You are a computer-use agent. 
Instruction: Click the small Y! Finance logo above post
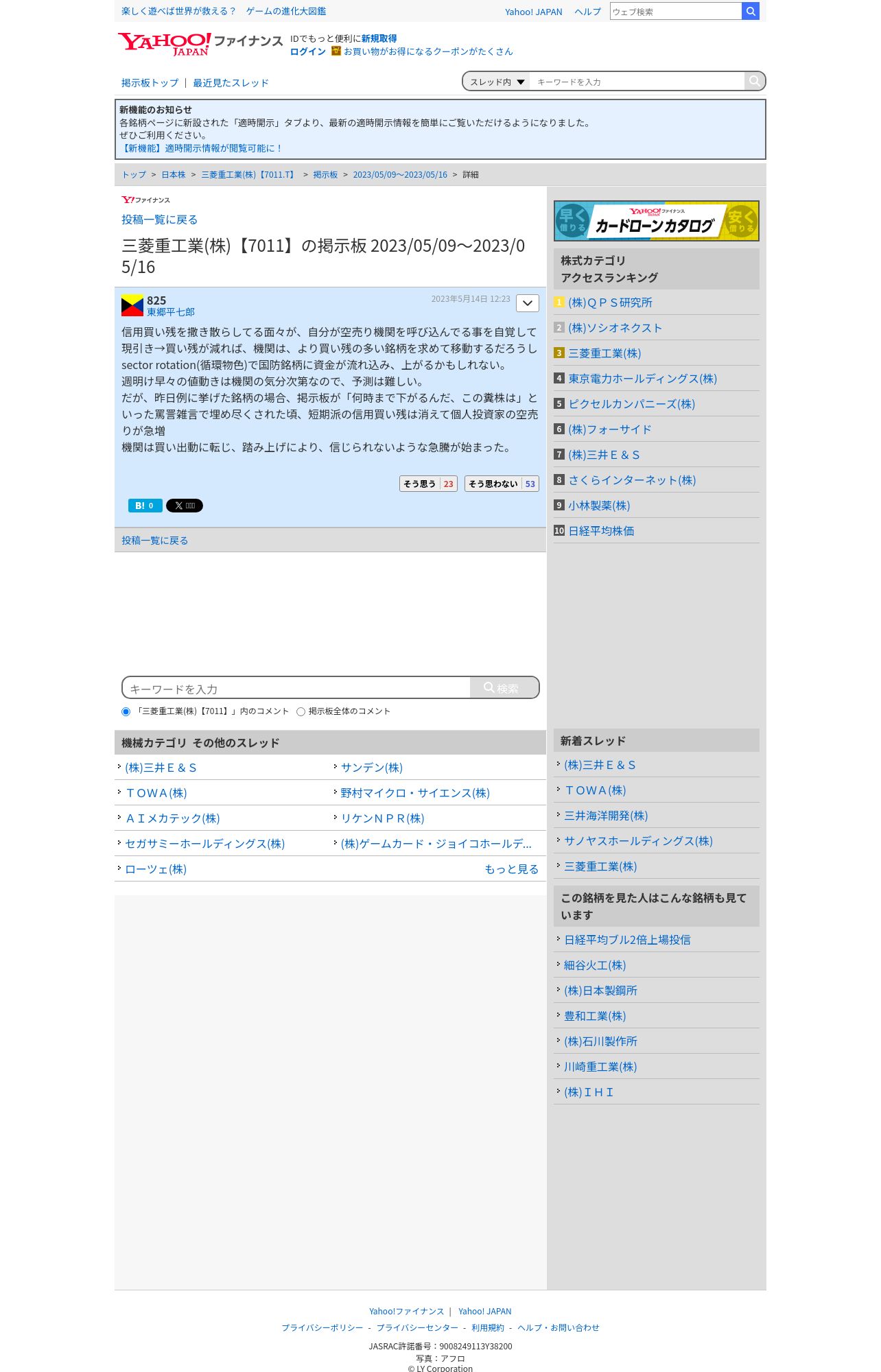pyautogui.click(x=145, y=200)
